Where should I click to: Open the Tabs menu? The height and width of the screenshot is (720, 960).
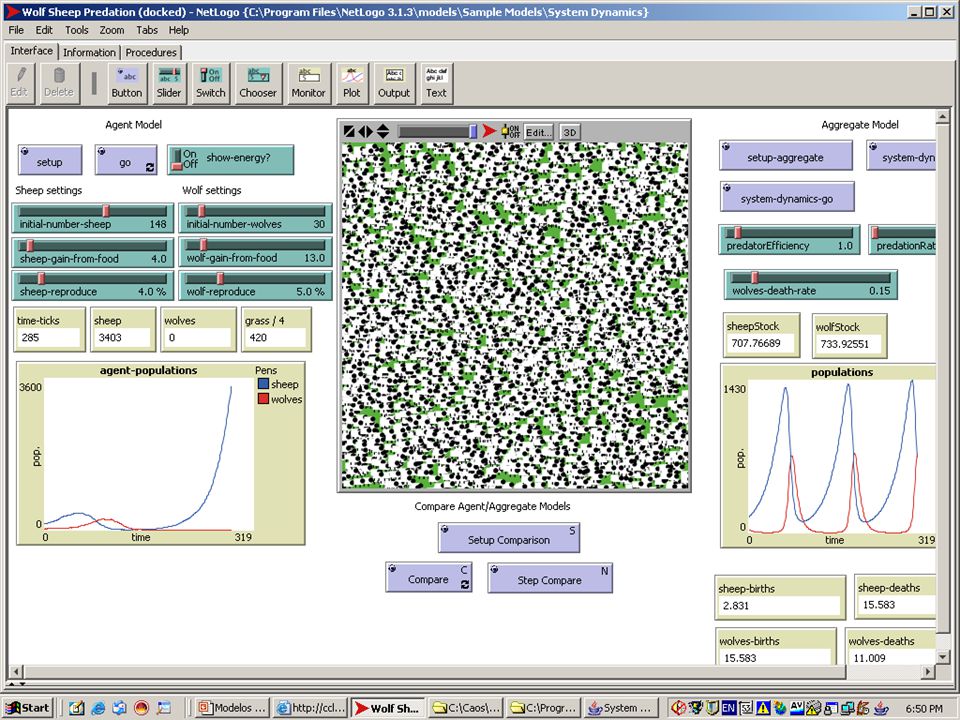pos(147,30)
